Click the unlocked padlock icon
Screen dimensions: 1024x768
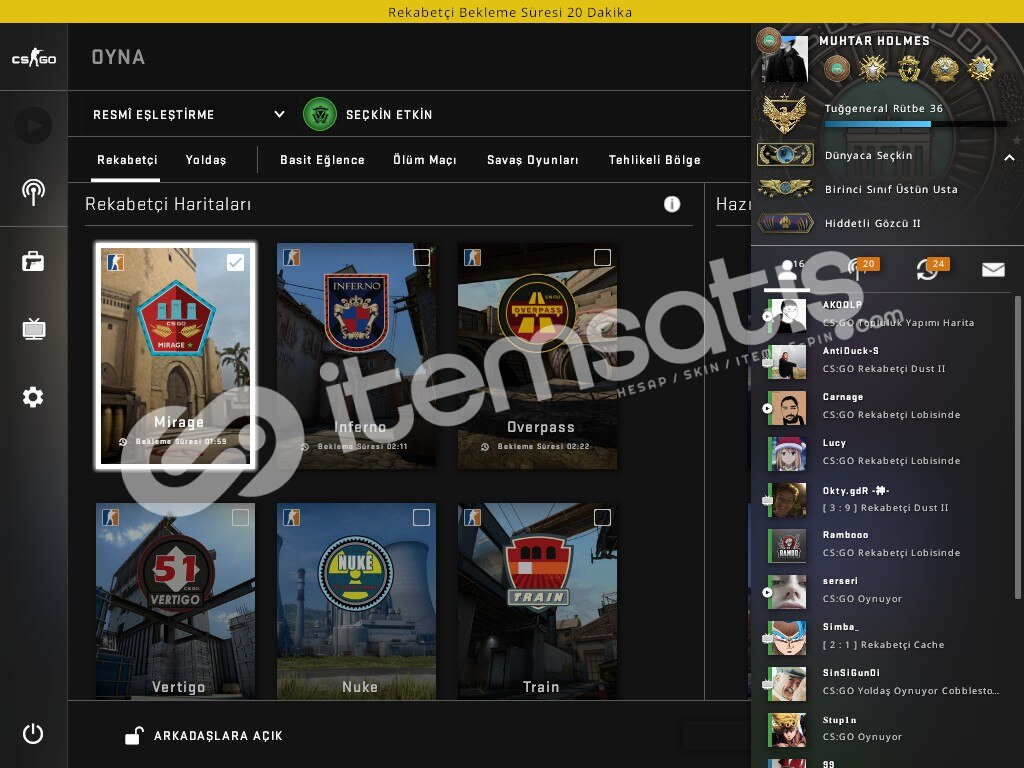pos(134,735)
